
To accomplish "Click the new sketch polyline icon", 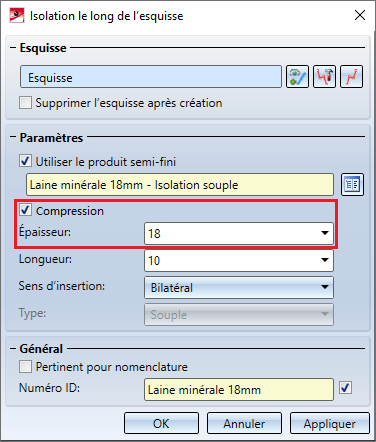I will point(351,77).
